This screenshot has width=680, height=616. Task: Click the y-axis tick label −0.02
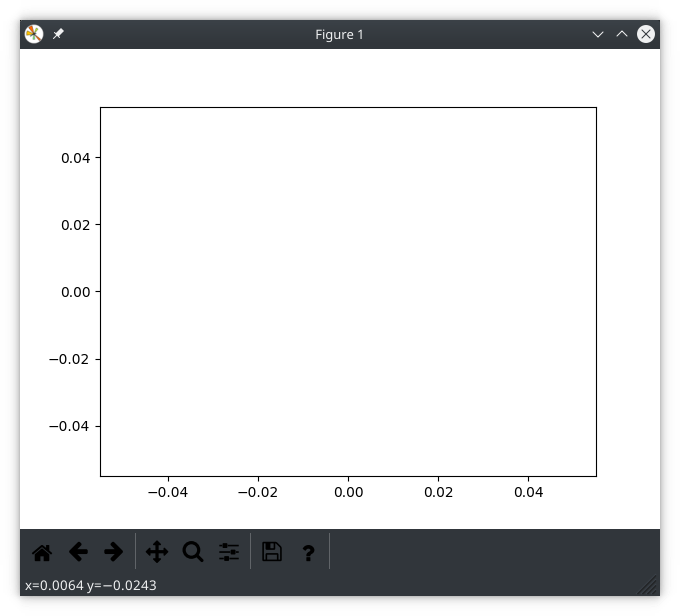69,360
